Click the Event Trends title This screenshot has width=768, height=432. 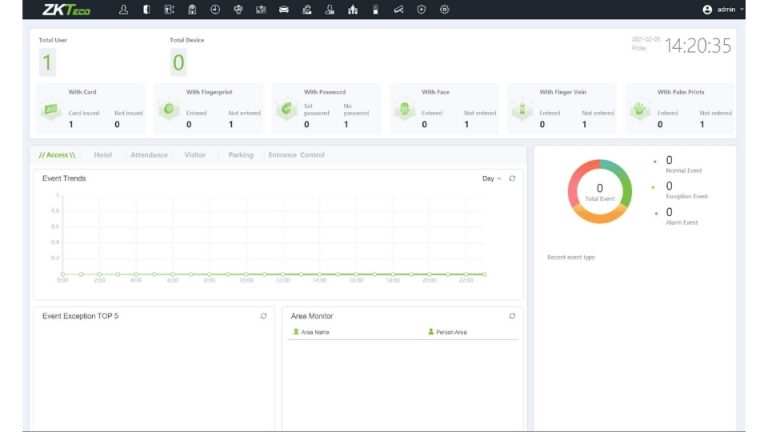pyautogui.click(x=64, y=178)
